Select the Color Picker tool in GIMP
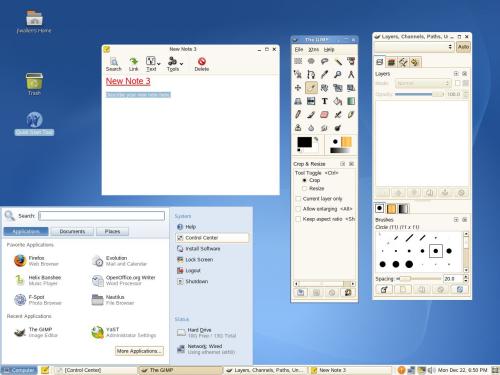 coord(324,74)
